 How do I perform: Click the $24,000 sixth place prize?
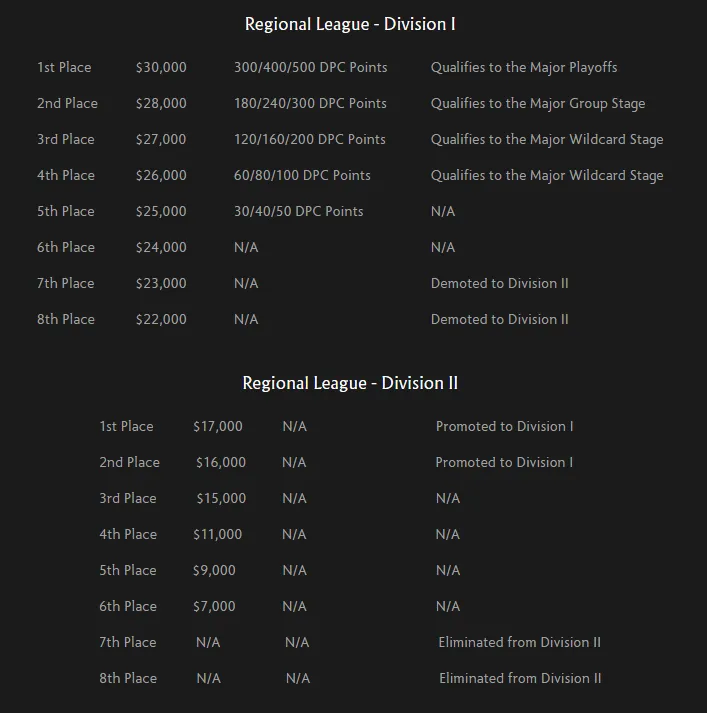[161, 247]
